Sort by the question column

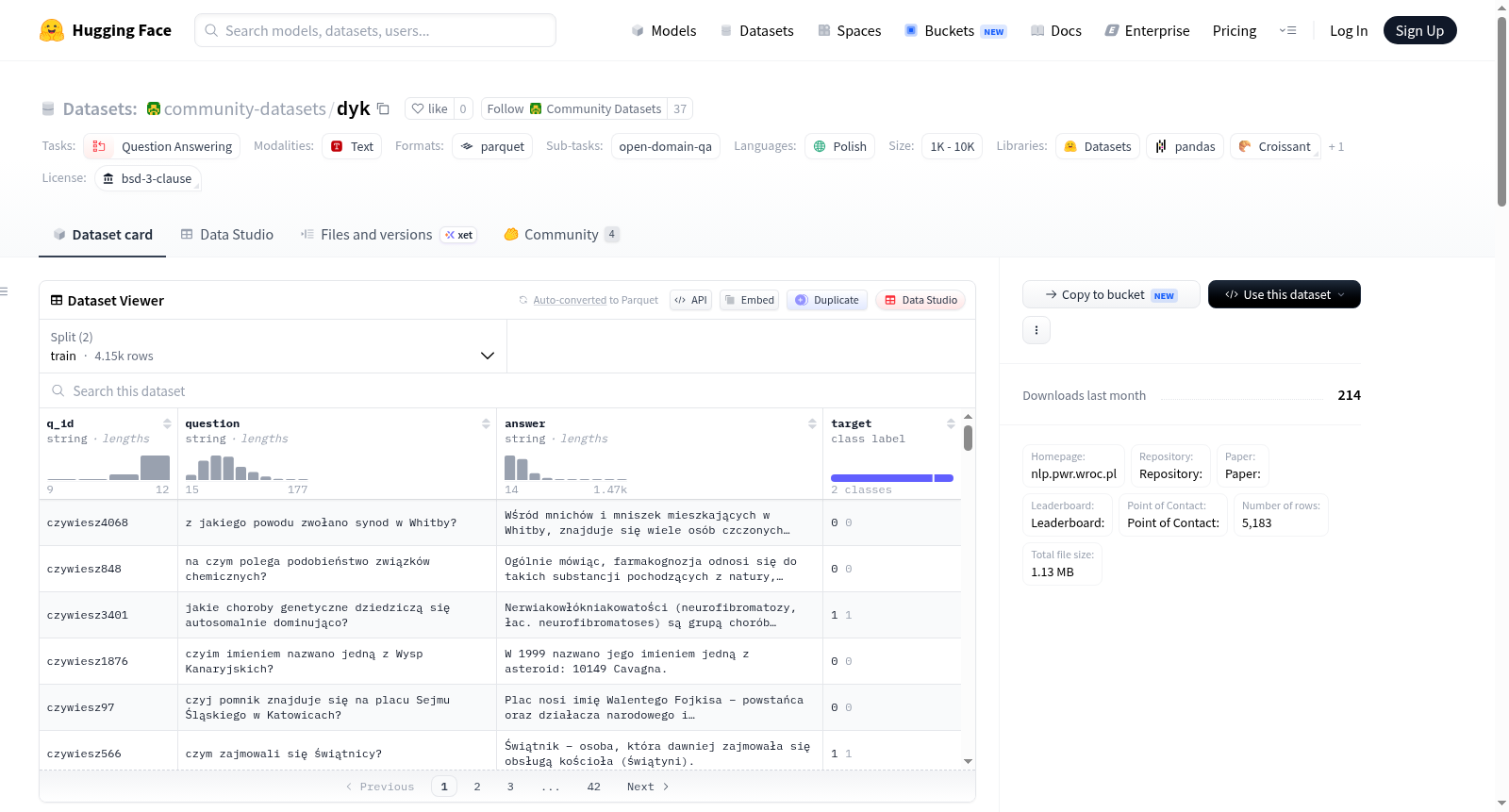[486, 423]
